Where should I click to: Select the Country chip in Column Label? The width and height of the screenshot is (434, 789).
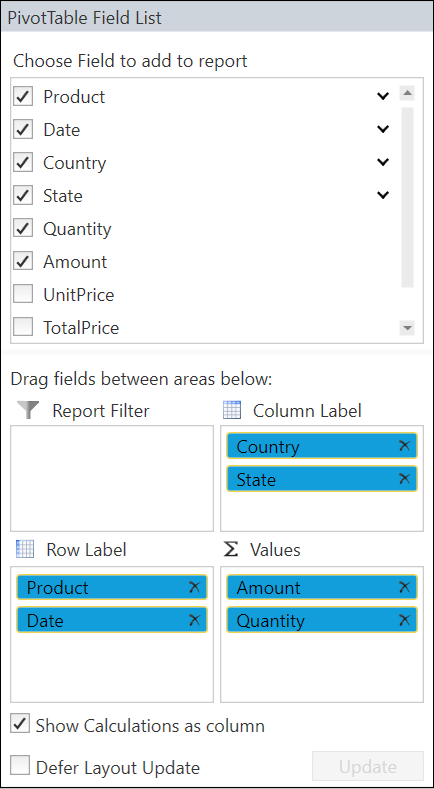click(x=322, y=446)
